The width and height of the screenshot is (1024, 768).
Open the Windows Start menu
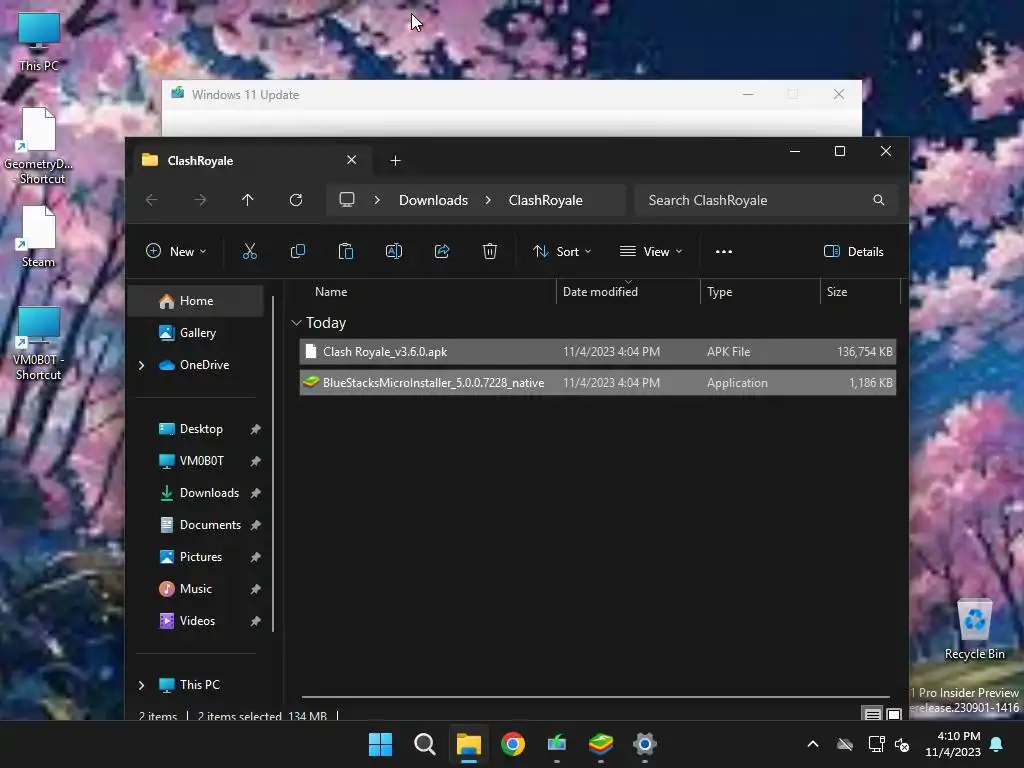380,744
